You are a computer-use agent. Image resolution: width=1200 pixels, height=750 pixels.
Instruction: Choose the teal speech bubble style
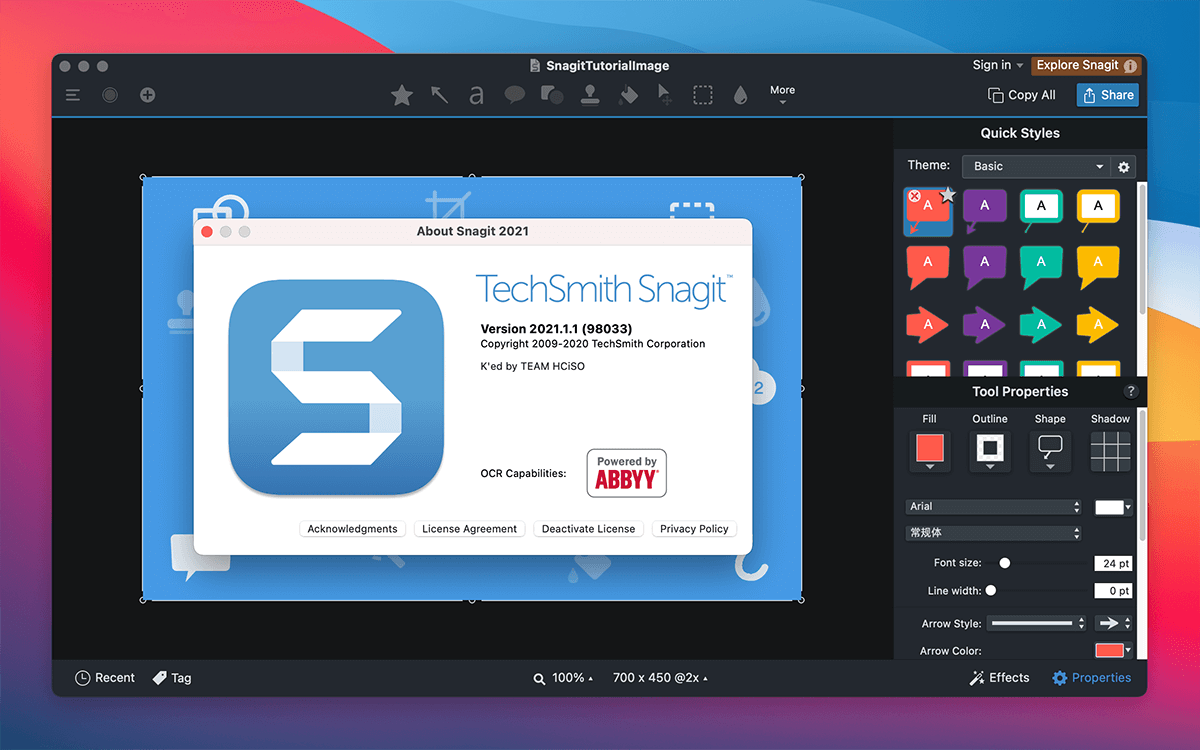click(1041, 267)
